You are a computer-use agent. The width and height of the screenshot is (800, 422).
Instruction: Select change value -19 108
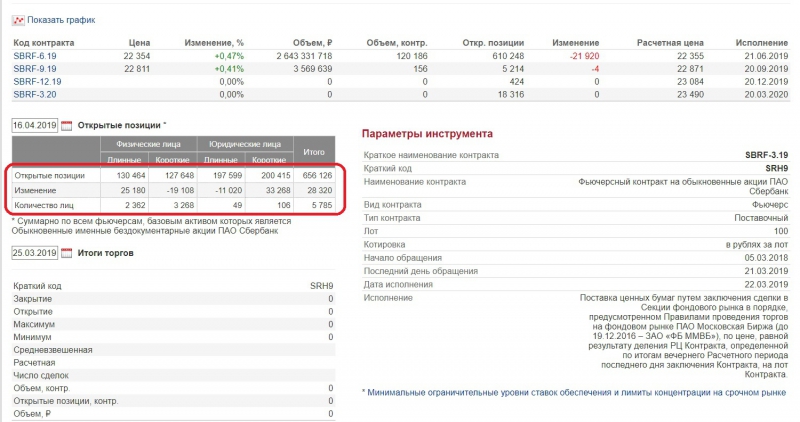(x=180, y=190)
